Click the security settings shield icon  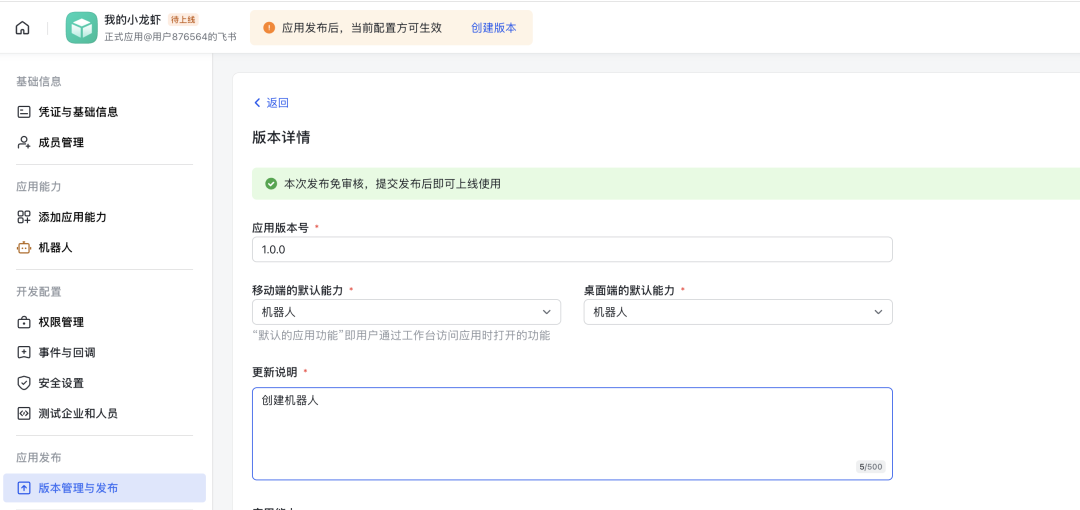[x=24, y=382]
